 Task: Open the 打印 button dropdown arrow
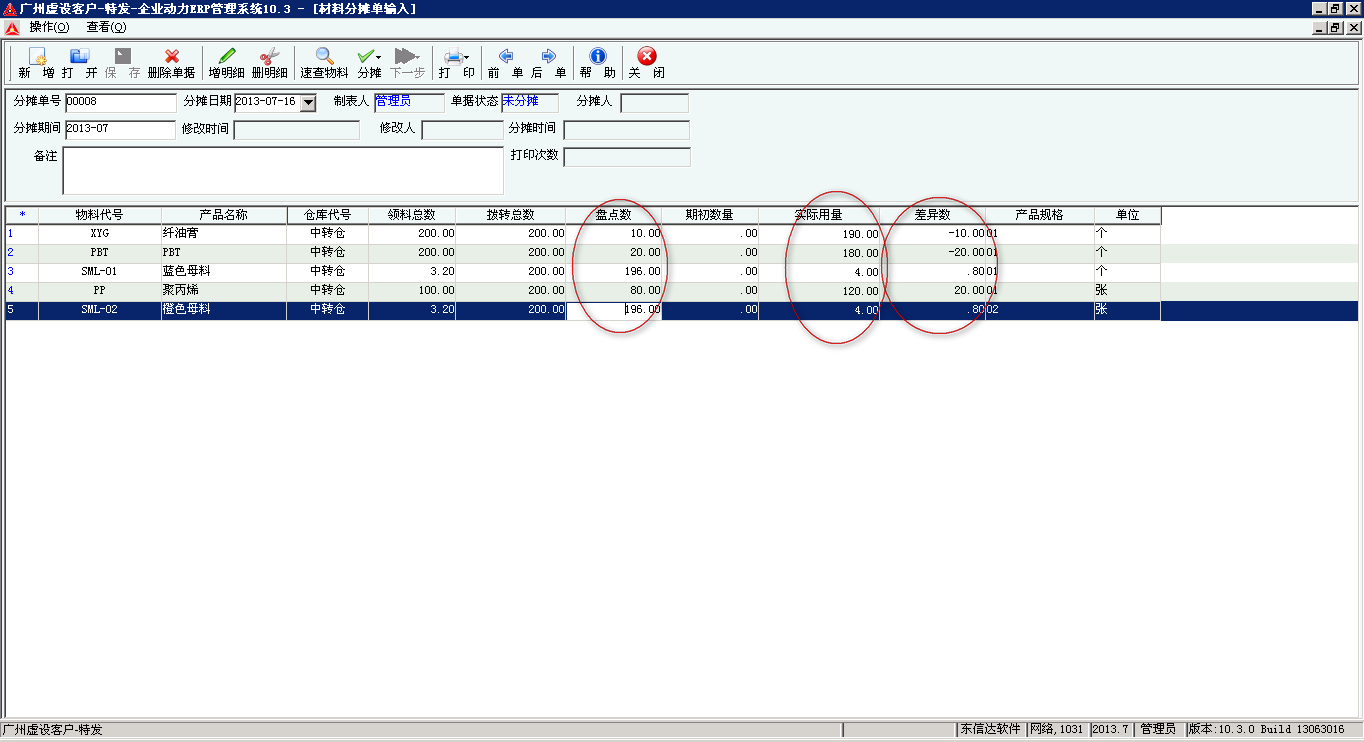coord(466,57)
